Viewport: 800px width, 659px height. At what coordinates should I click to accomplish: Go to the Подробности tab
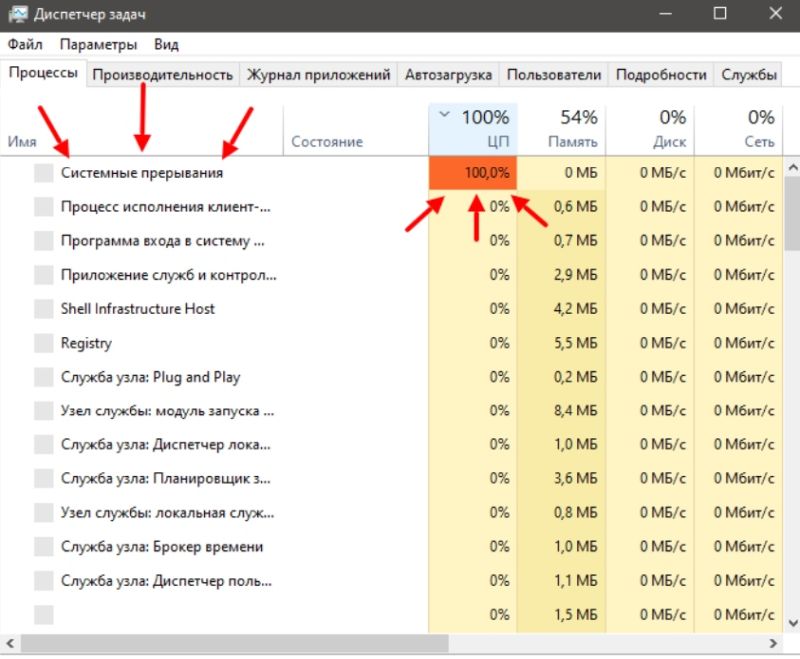661,75
